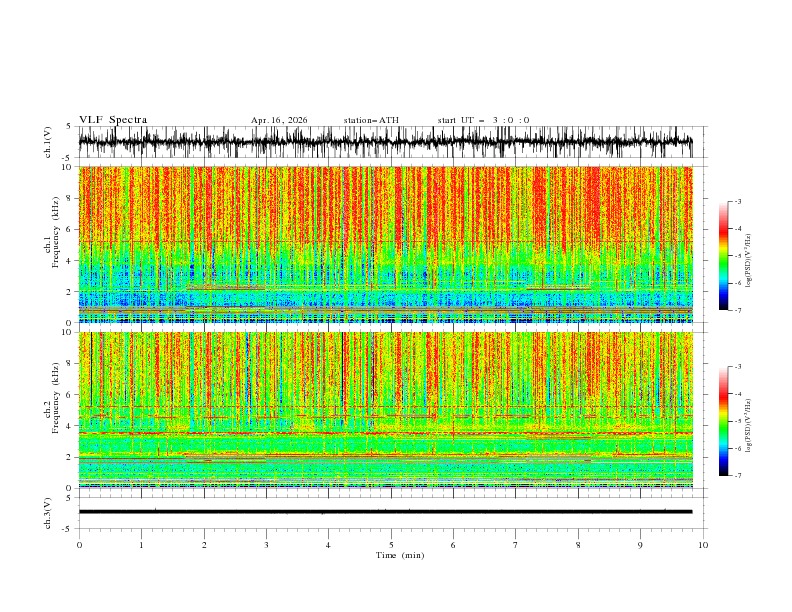Select the date "Apr. 16, 2026"
Viewport: 792px width, 612px height.
tap(279, 120)
